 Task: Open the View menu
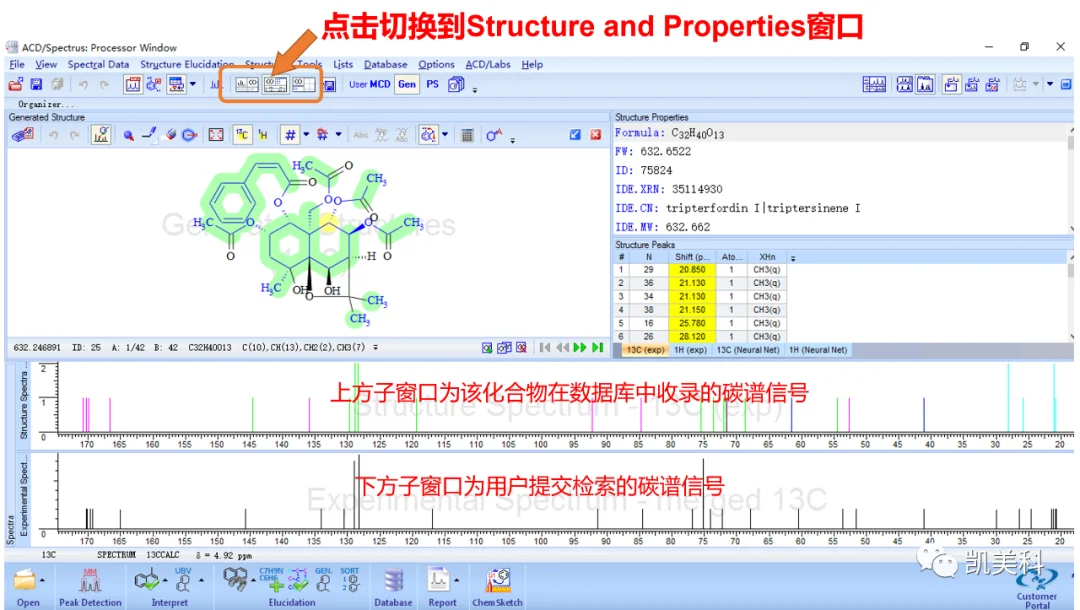(x=45, y=64)
